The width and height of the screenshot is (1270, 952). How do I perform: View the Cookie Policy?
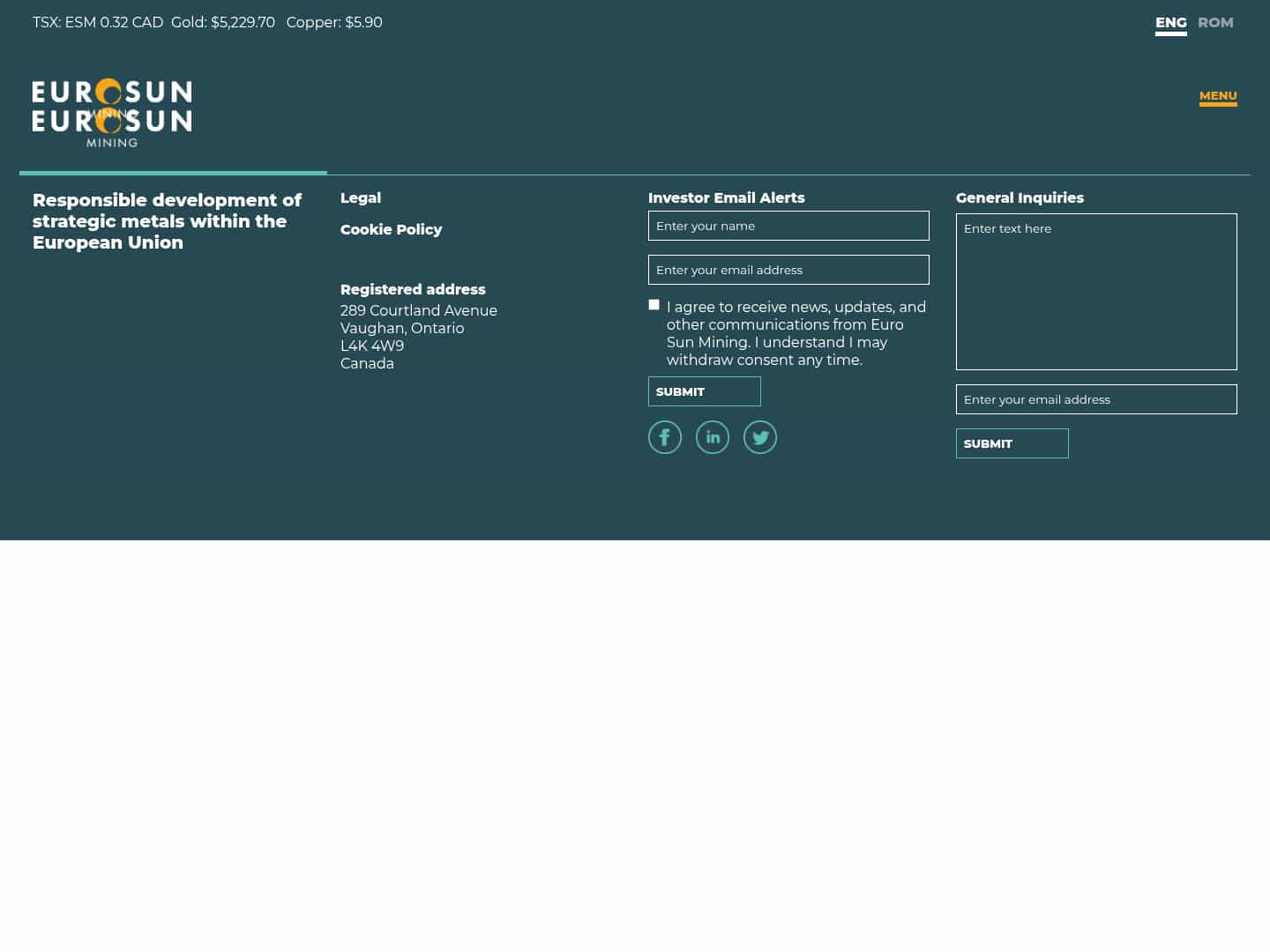392,229
